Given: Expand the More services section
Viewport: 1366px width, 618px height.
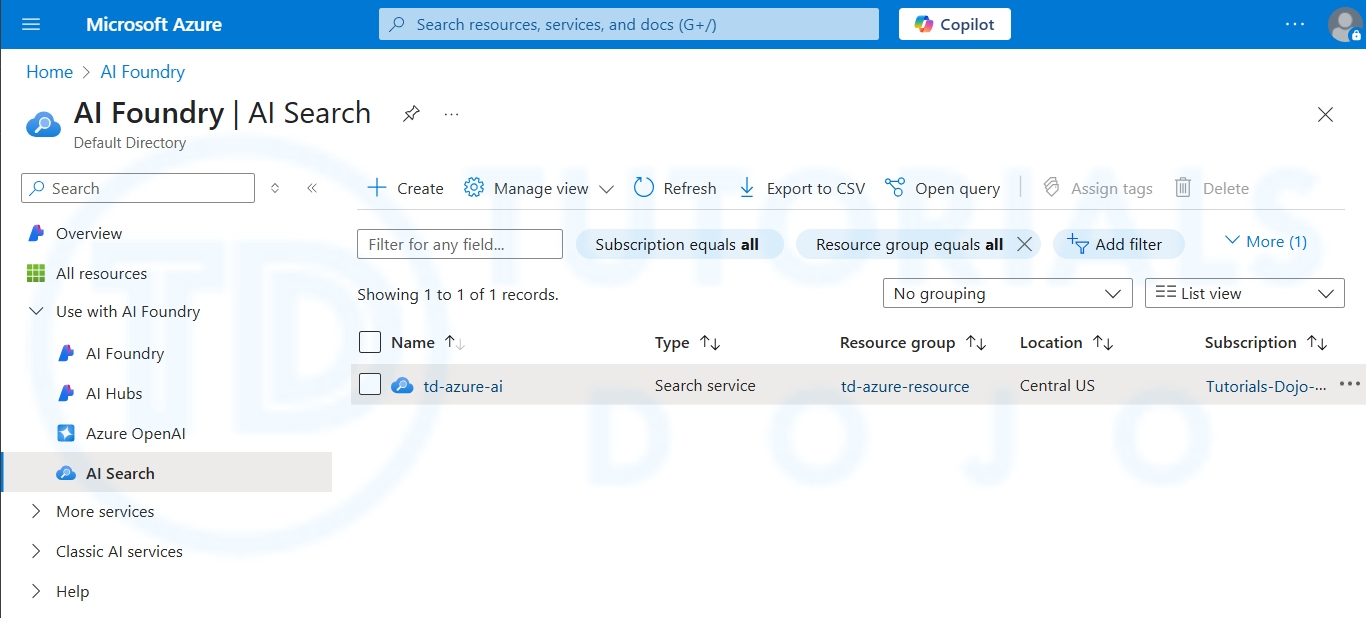Looking at the screenshot, I should [37, 511].
